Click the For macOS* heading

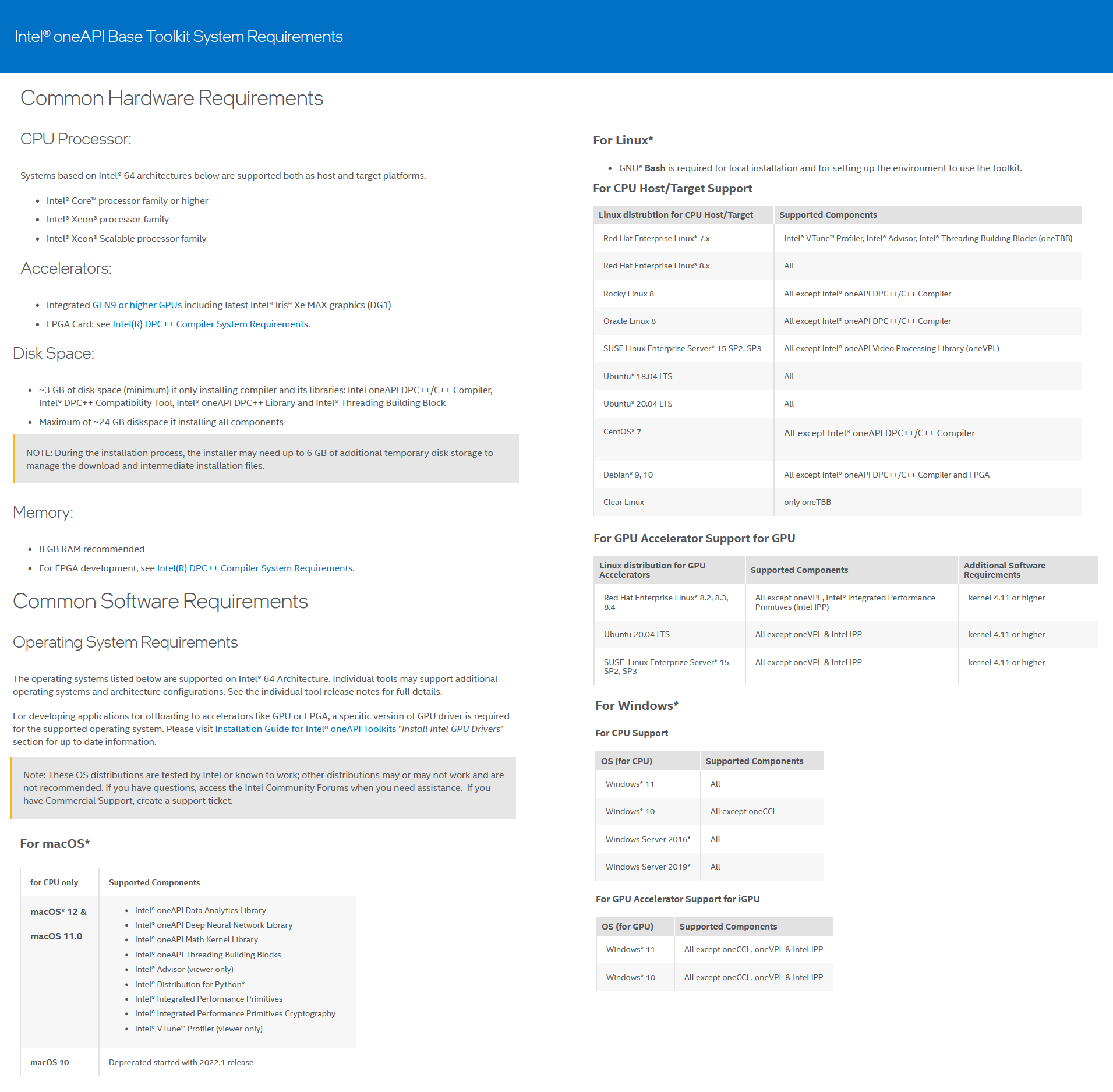coord(55,843)
